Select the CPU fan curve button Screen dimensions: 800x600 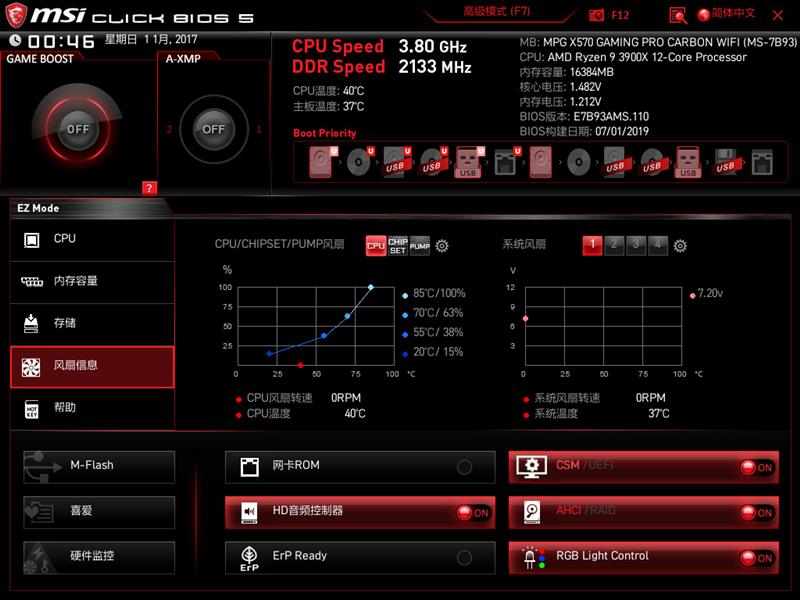376,243
